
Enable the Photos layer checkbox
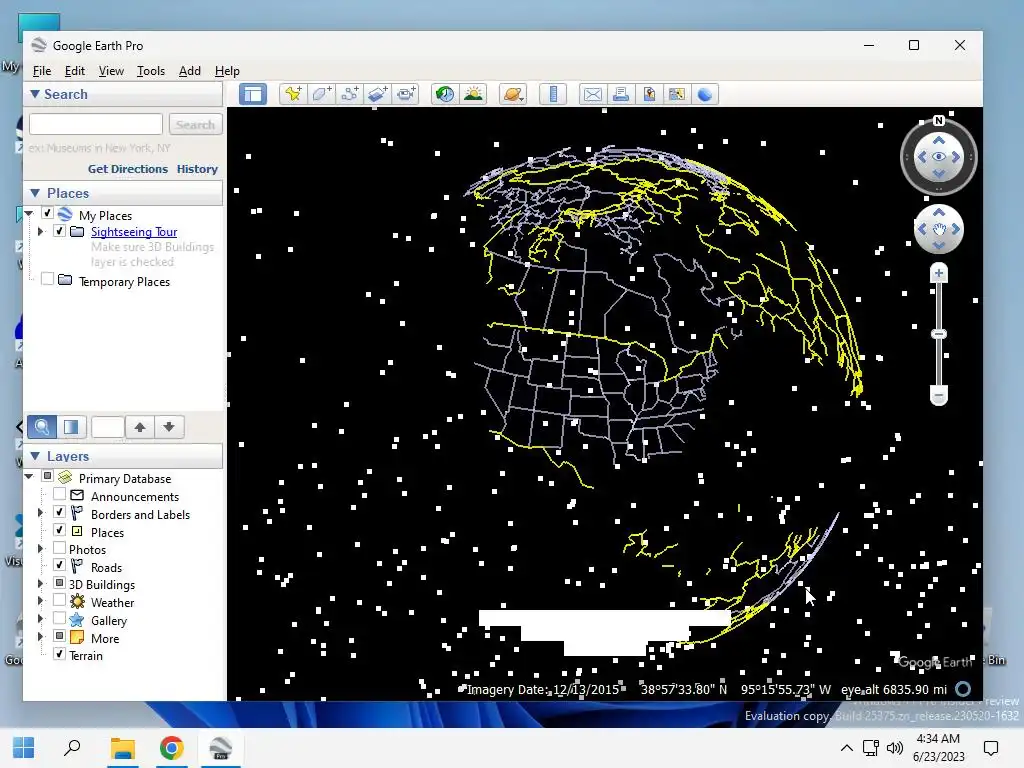pyautogui.click(x=59, y=547)
